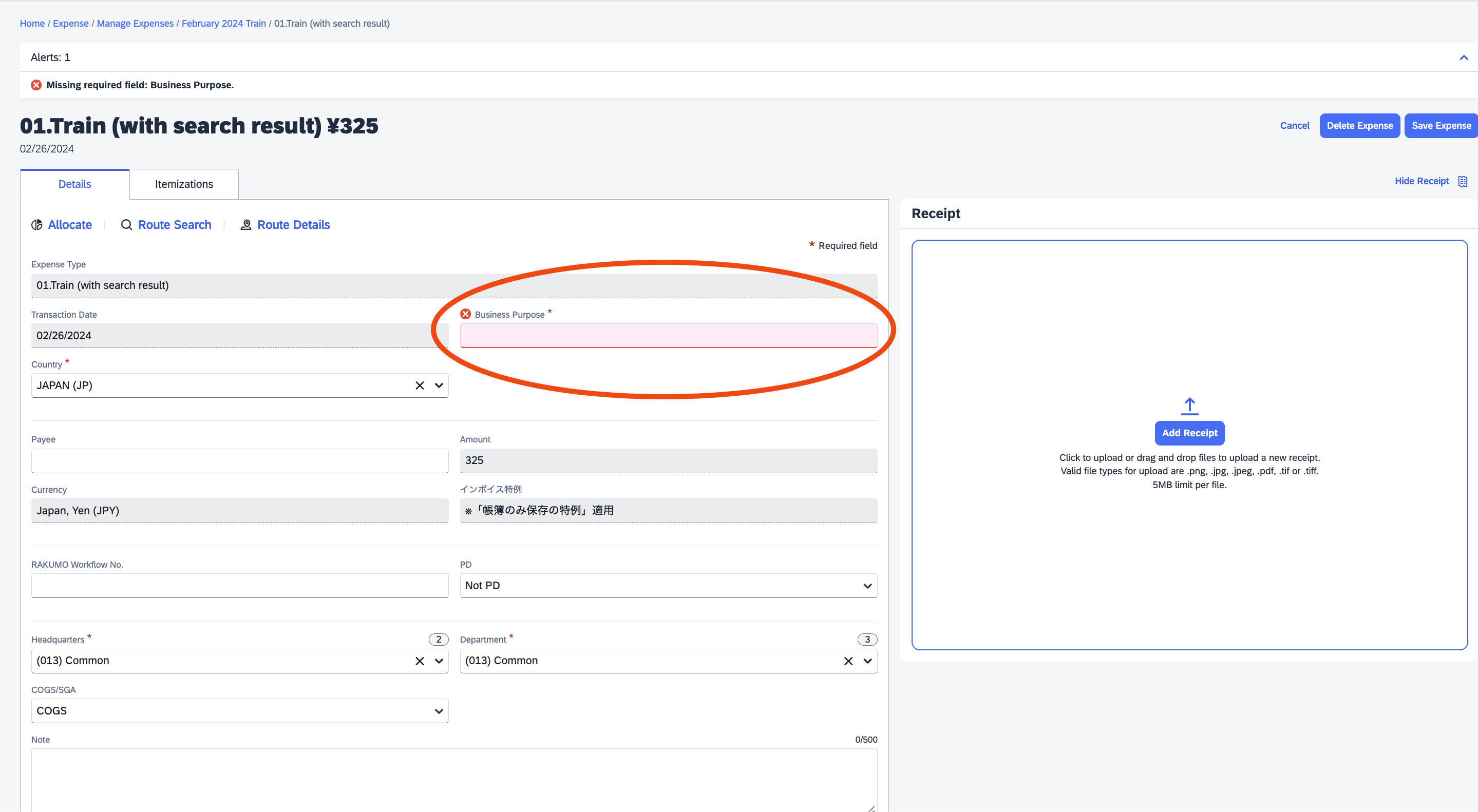Click the Allocate pie chart icon

point(37,225)
